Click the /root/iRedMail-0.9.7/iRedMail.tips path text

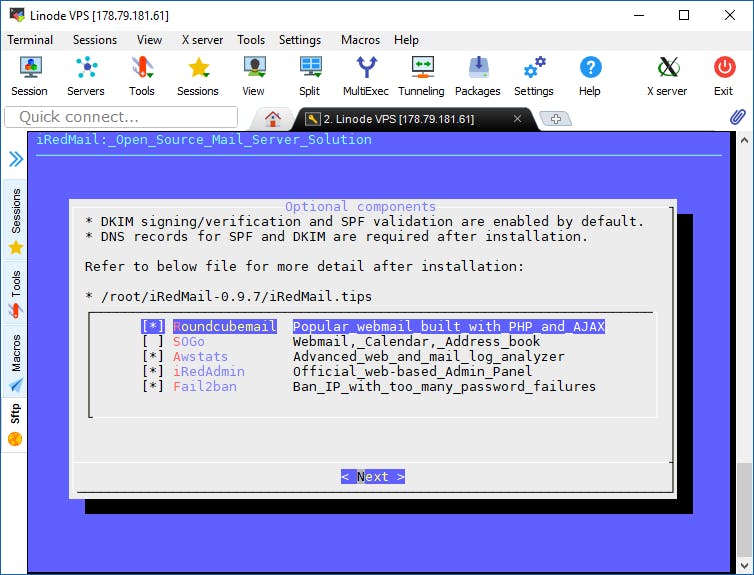[x=237, y=296]
